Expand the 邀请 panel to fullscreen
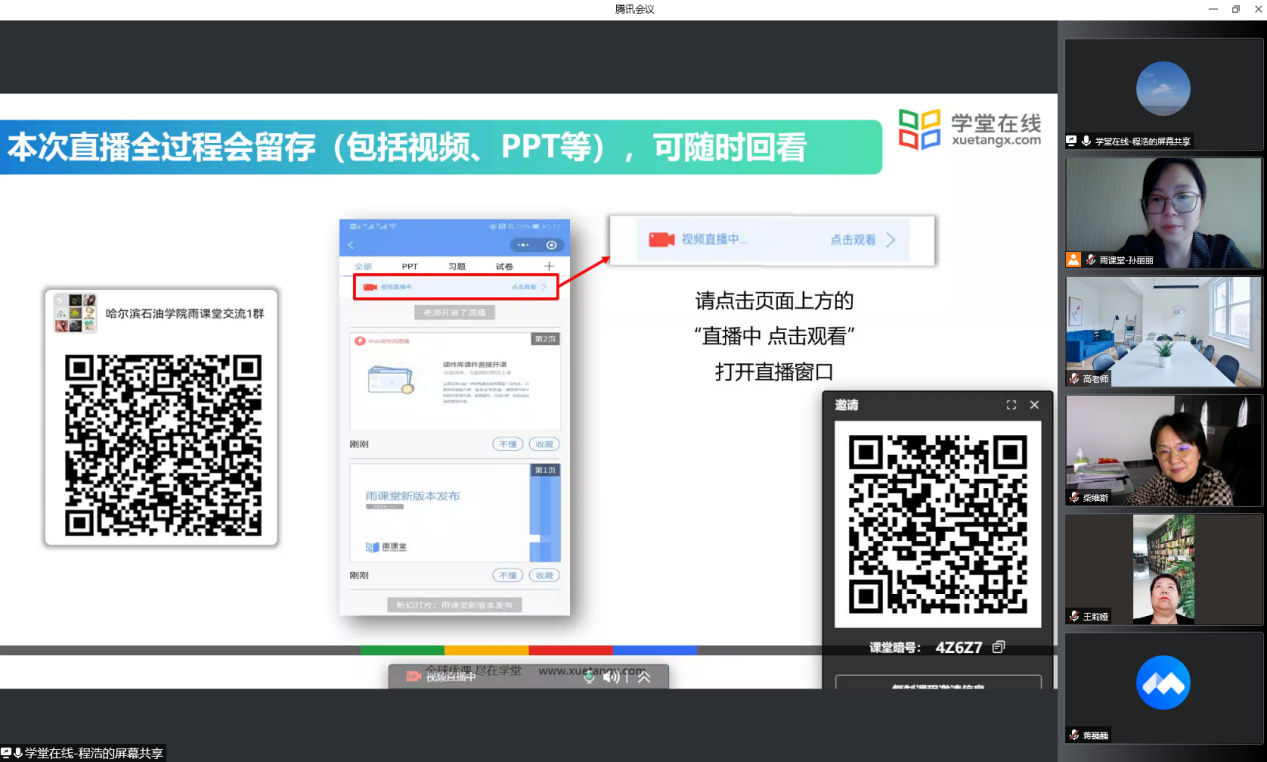Image resolution: width=1267 pixels, height=762 pixels. (1011, 405)
